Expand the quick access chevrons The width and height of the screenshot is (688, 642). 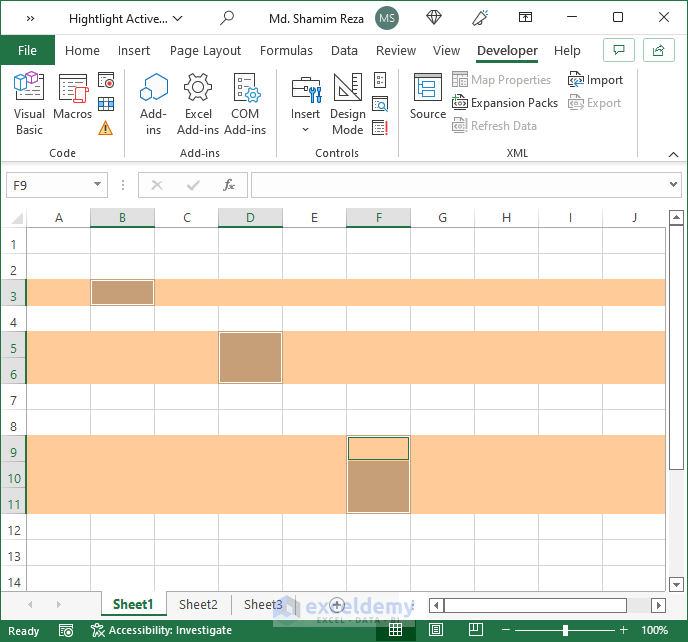[x=30, y=18]
